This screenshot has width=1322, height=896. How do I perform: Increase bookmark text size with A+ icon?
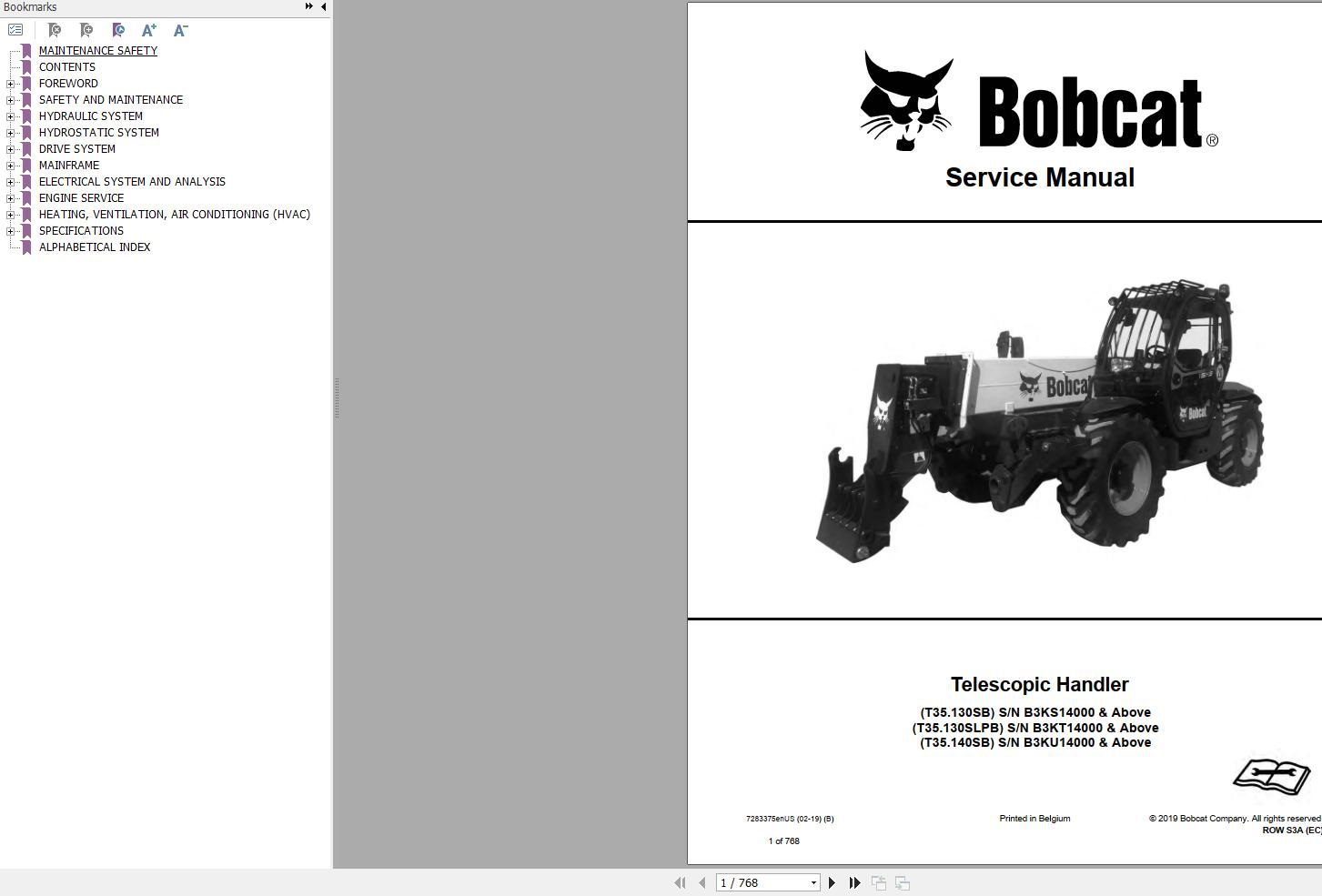148,30
